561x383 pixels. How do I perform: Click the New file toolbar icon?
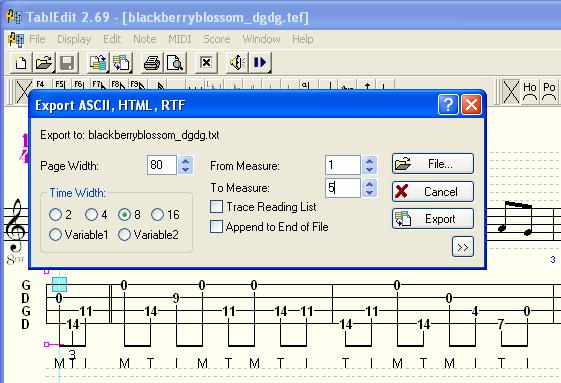(x=21, y=63)
